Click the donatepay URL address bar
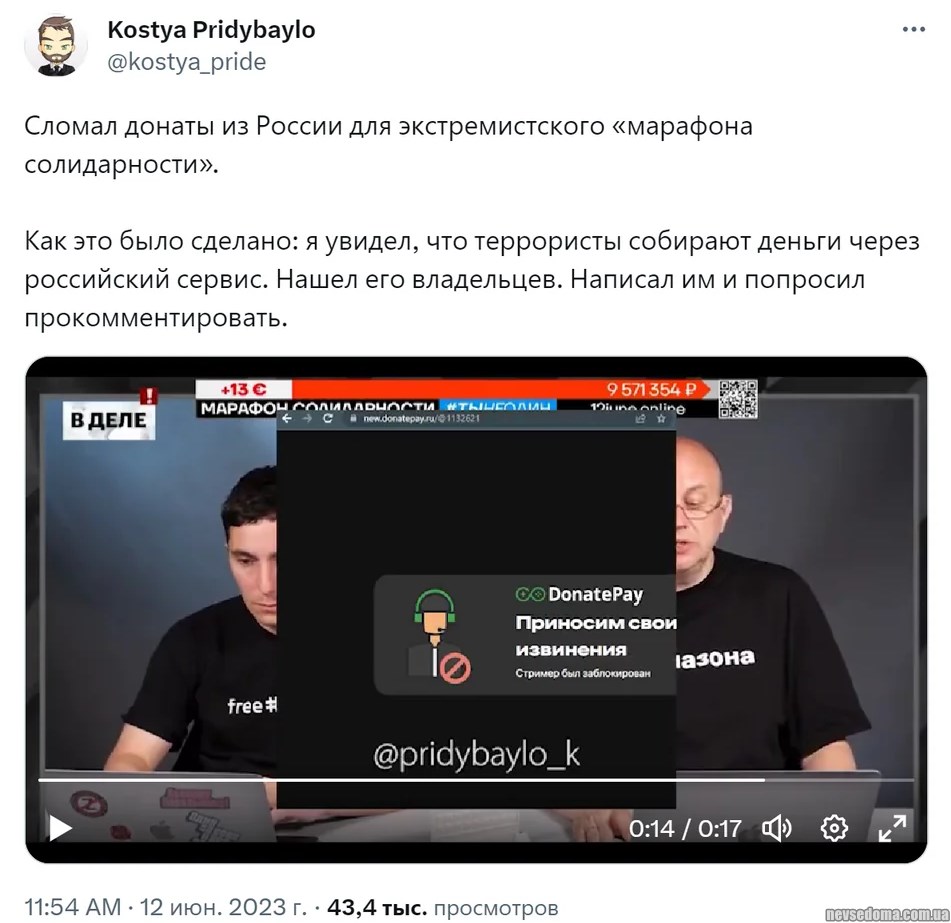 485,418
